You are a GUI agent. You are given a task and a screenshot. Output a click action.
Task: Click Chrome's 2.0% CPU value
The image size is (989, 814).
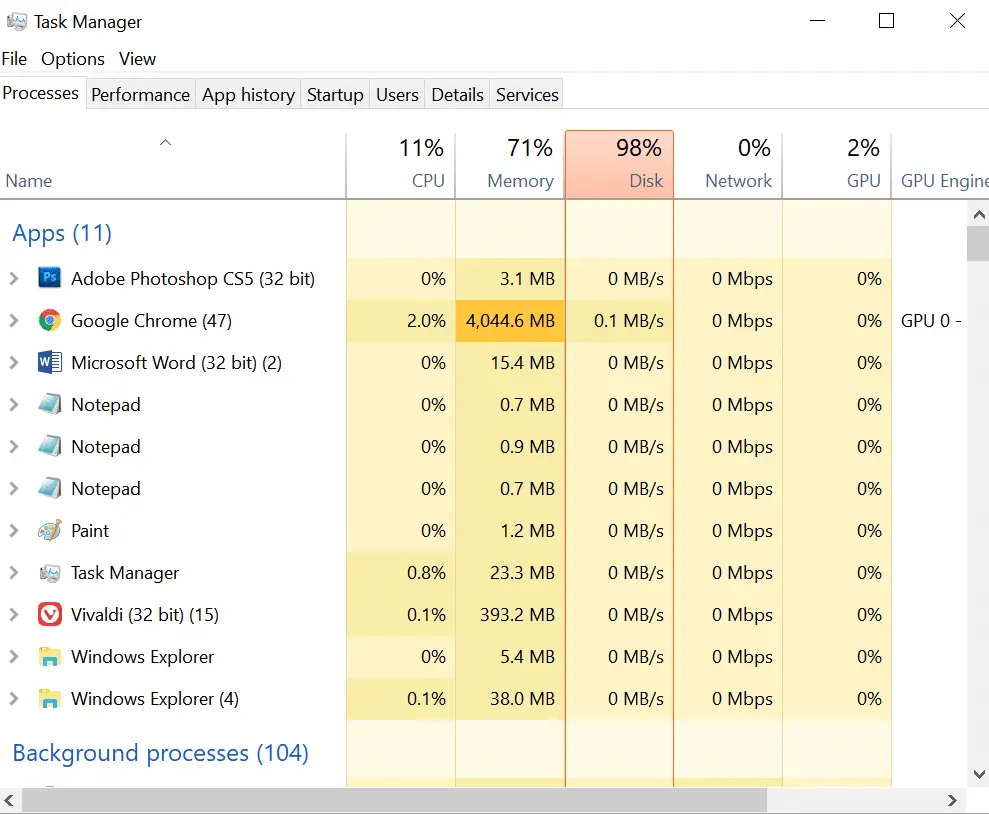tap(426, 320)
